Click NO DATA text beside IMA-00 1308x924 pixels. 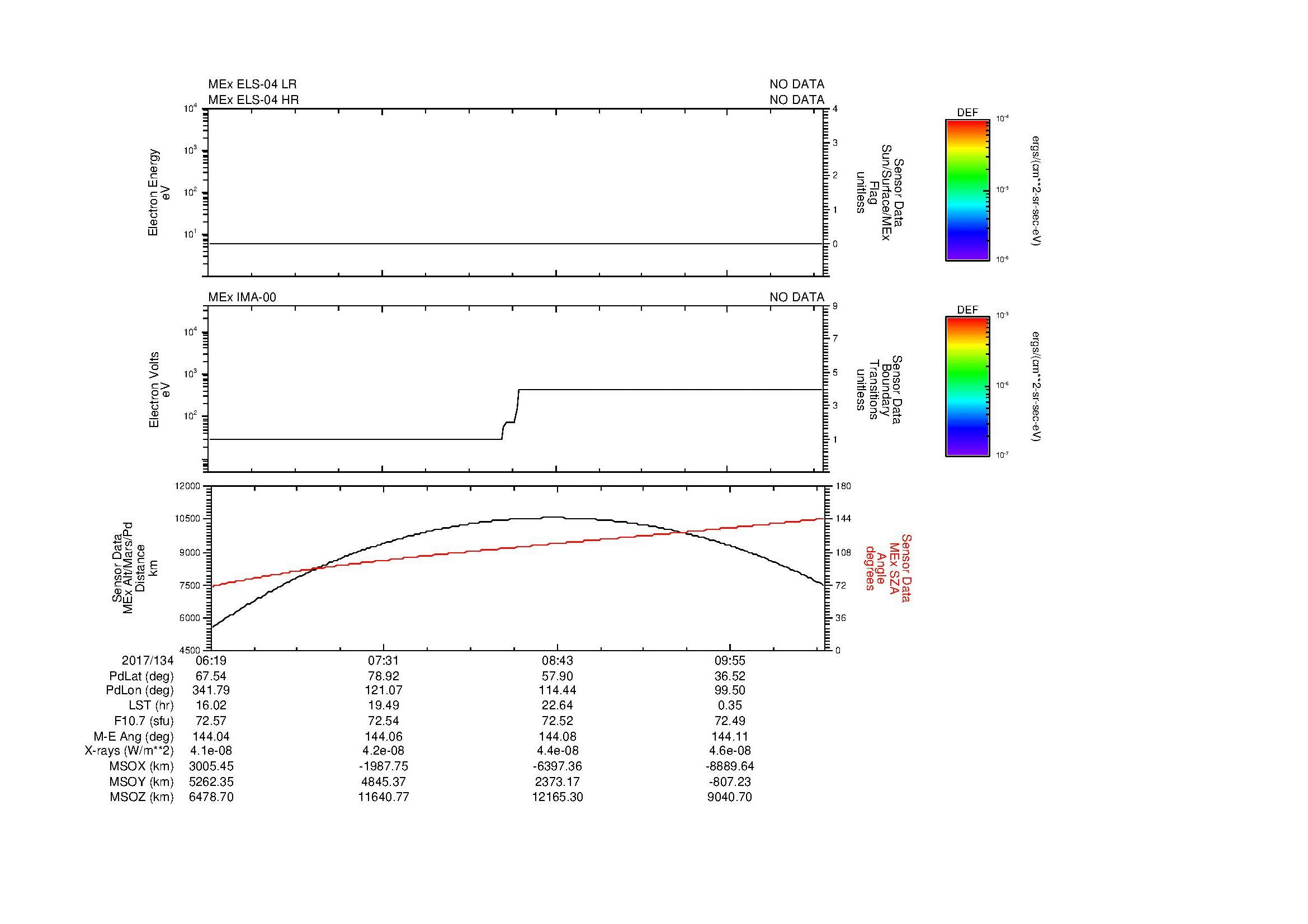coord(796,297)
